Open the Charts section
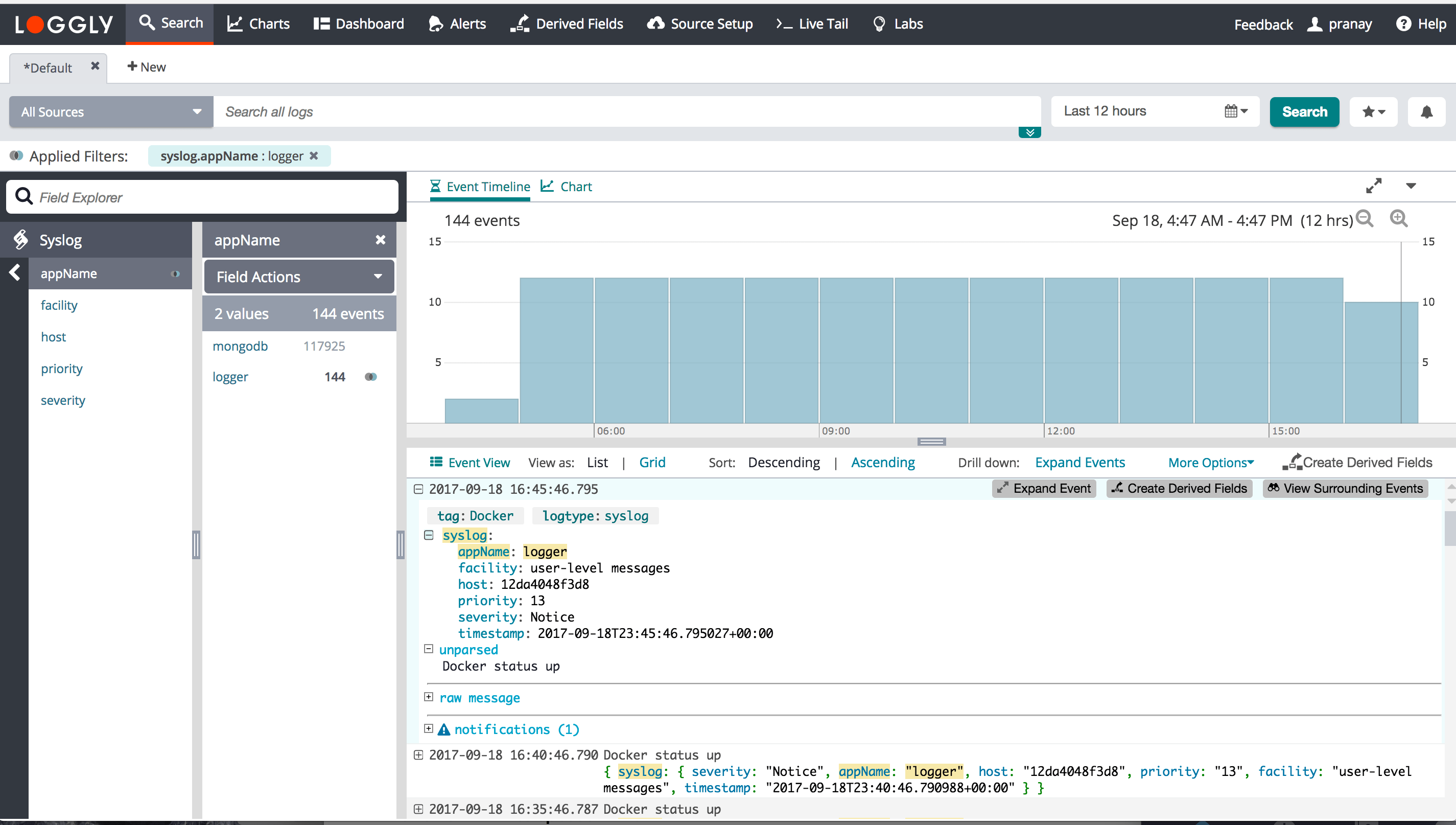The height and width of the screenshot is (825, 1456). (x=257, y=23)
